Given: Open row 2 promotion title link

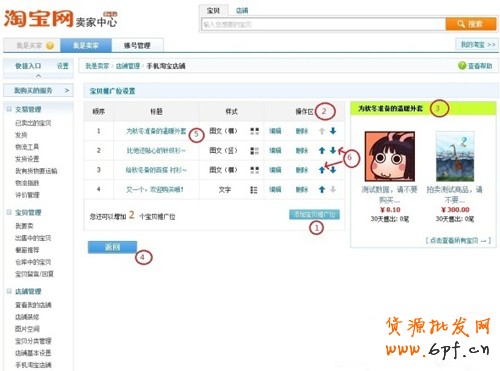Looking at the screenshot, I should click(x=156, y=151).
